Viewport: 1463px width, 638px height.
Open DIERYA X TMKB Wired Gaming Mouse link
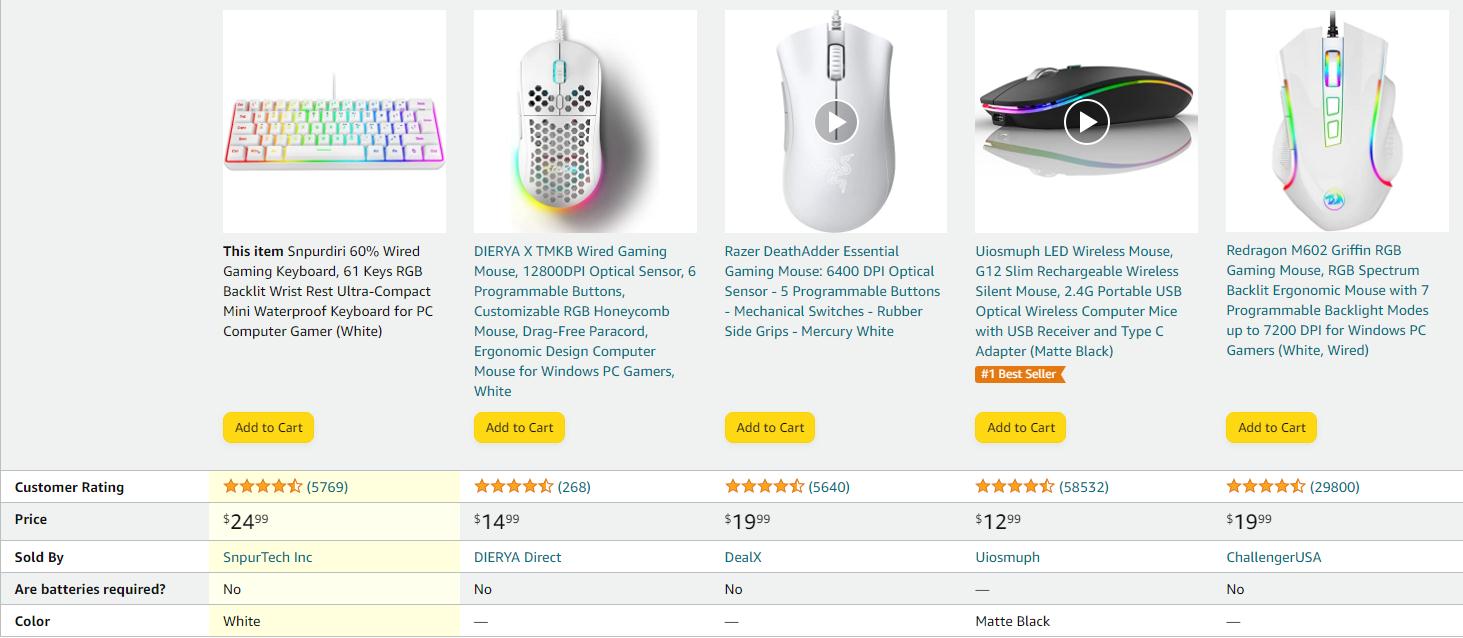point(585,321)
